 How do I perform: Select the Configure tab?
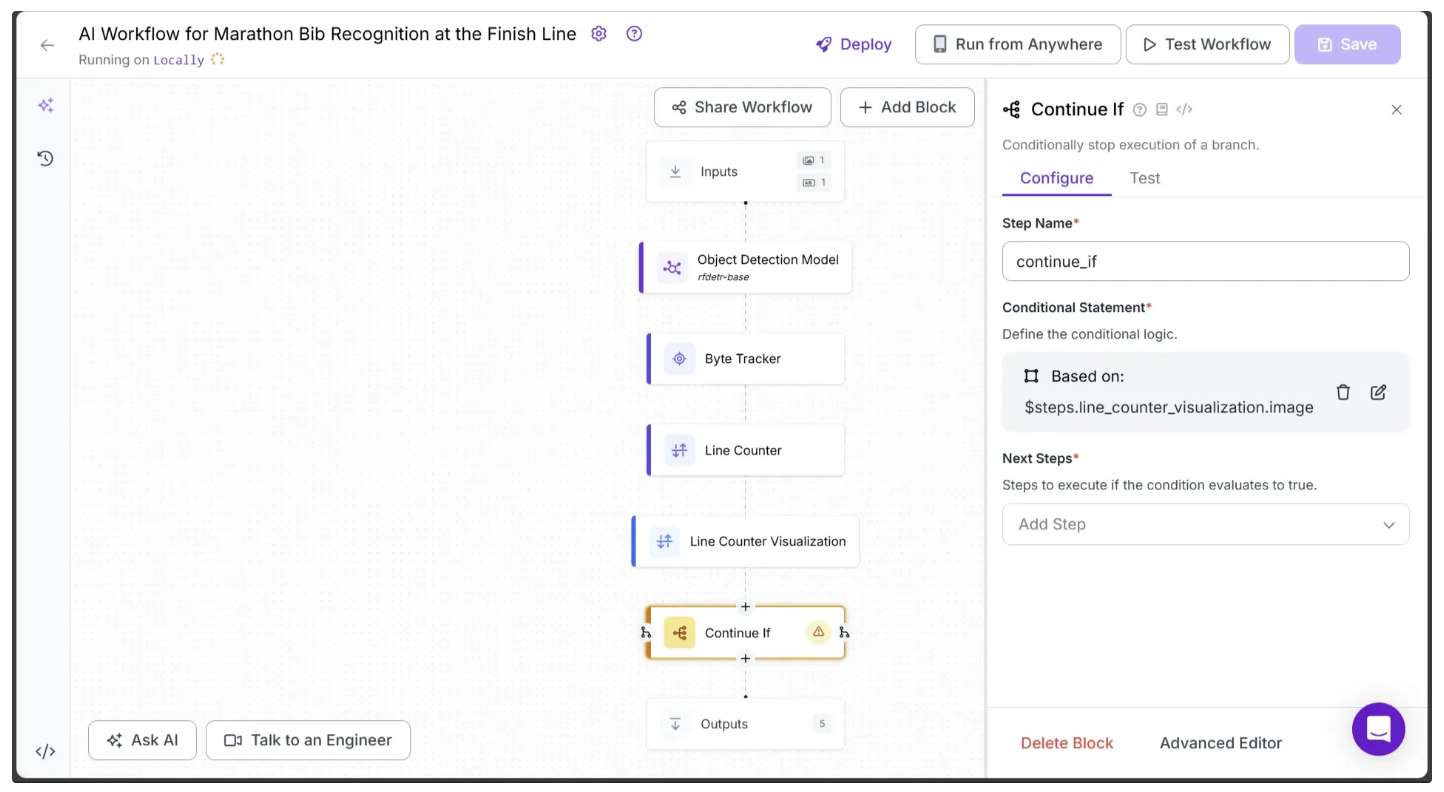pyautogui.click(x=1056, y=178)
